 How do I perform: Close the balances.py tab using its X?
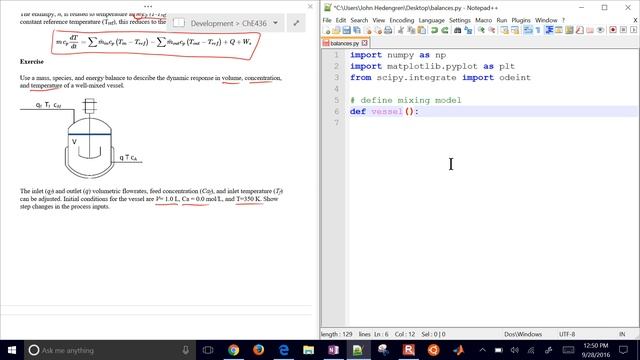364,43
